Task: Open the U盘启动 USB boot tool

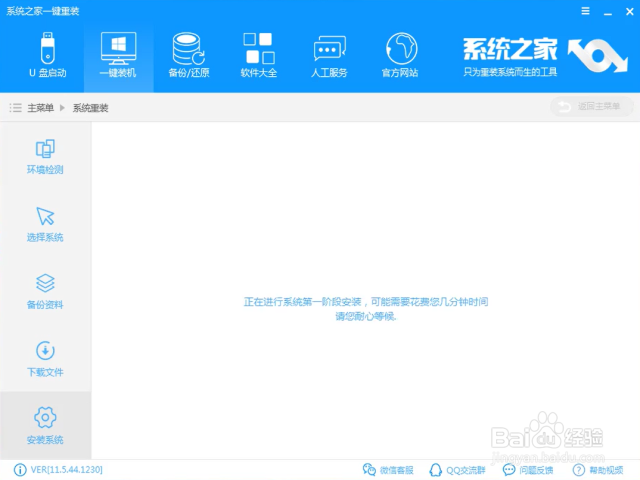Action: [x=48, y=55]
